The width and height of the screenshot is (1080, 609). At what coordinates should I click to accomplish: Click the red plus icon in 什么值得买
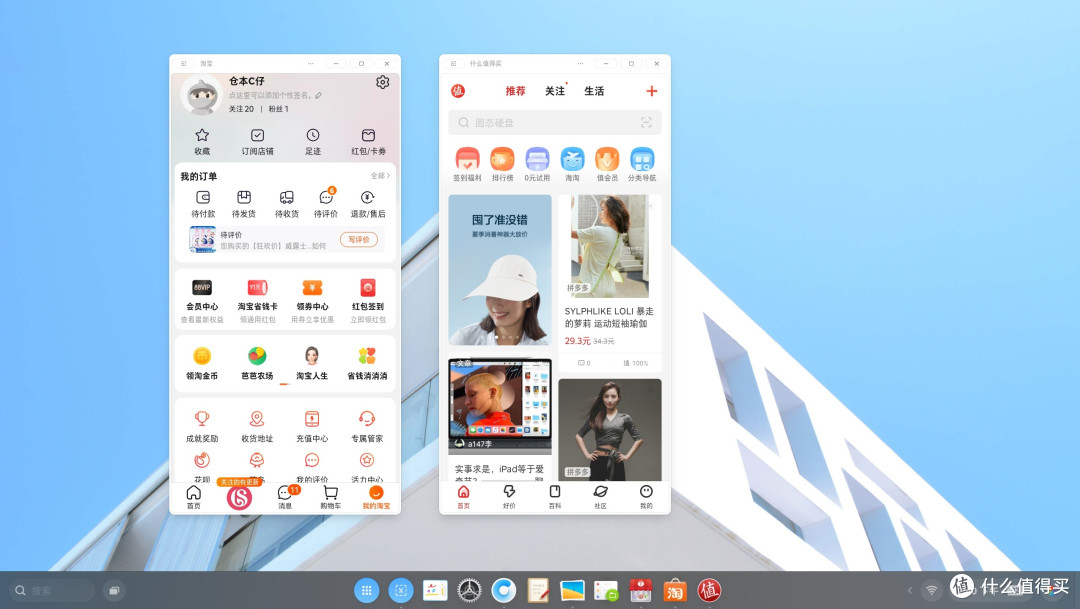point(652,91)
